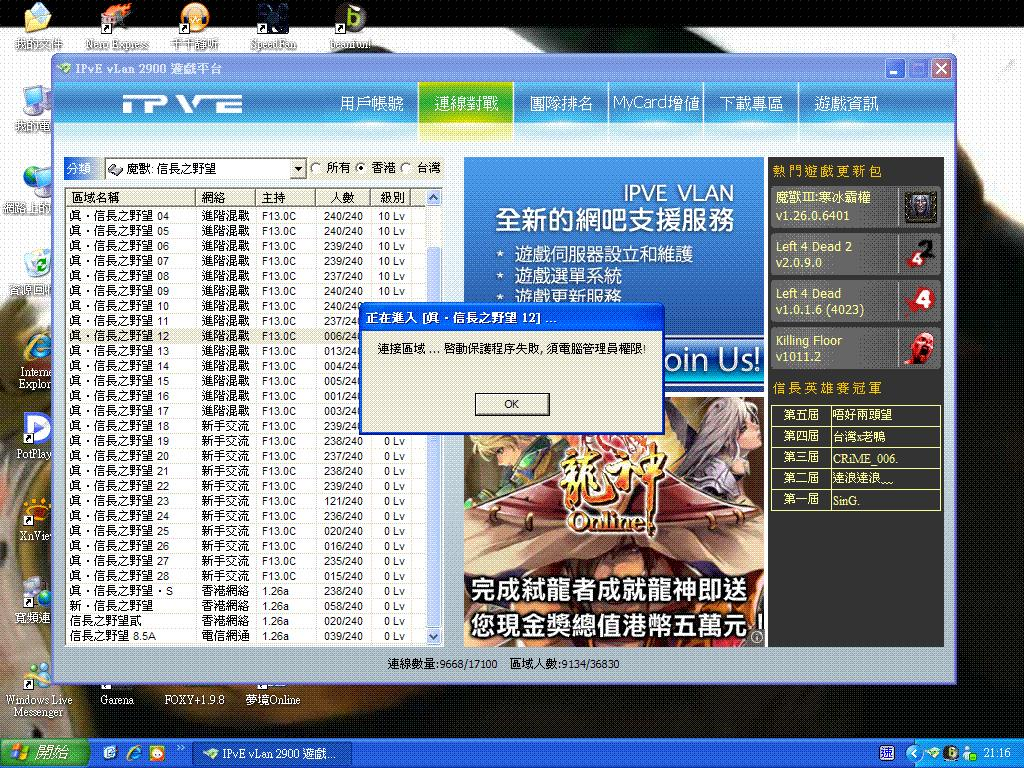Viewport: 1024px width, 768px height.
Task: Select room 信長之野望 8.5A
Action: click(x=246, y=636)
